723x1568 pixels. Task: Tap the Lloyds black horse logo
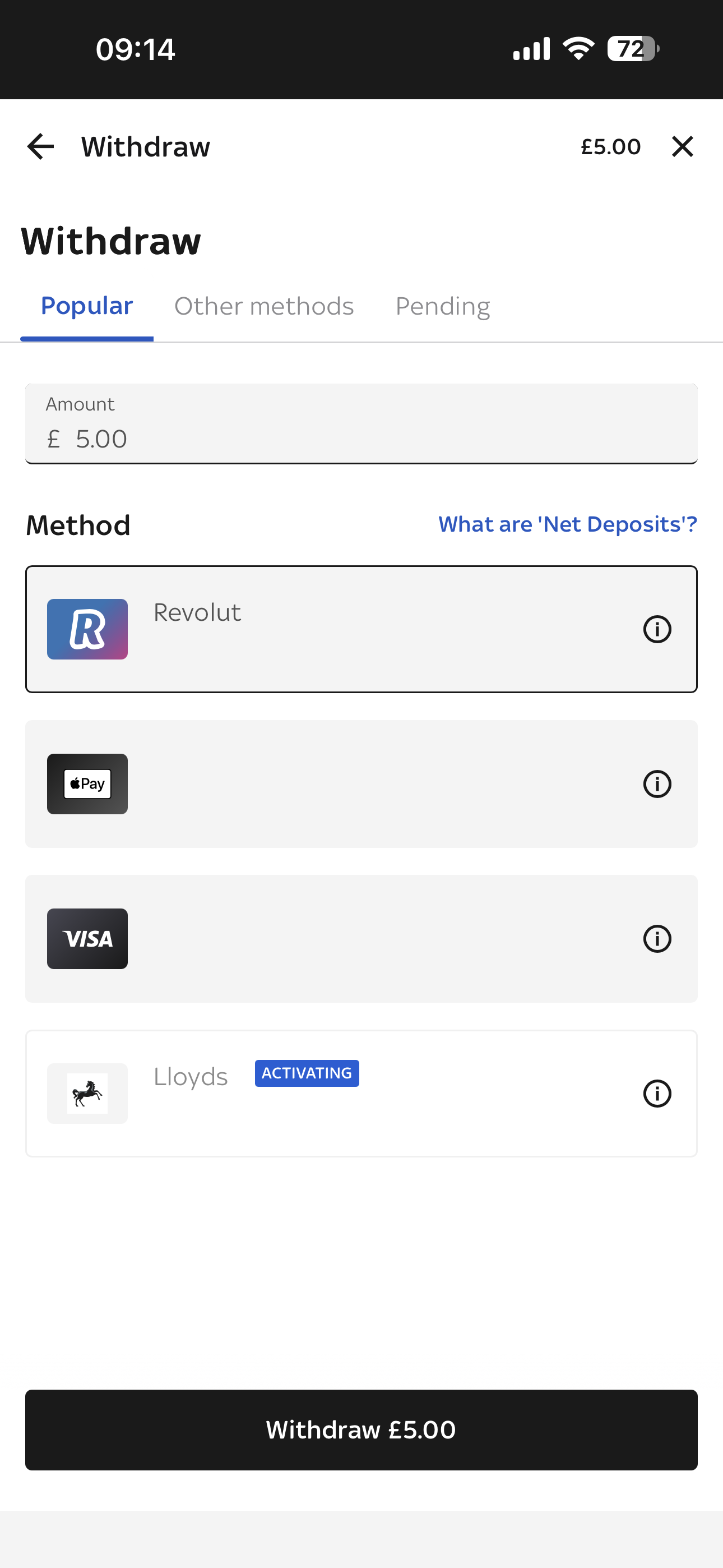[87, 1094]
